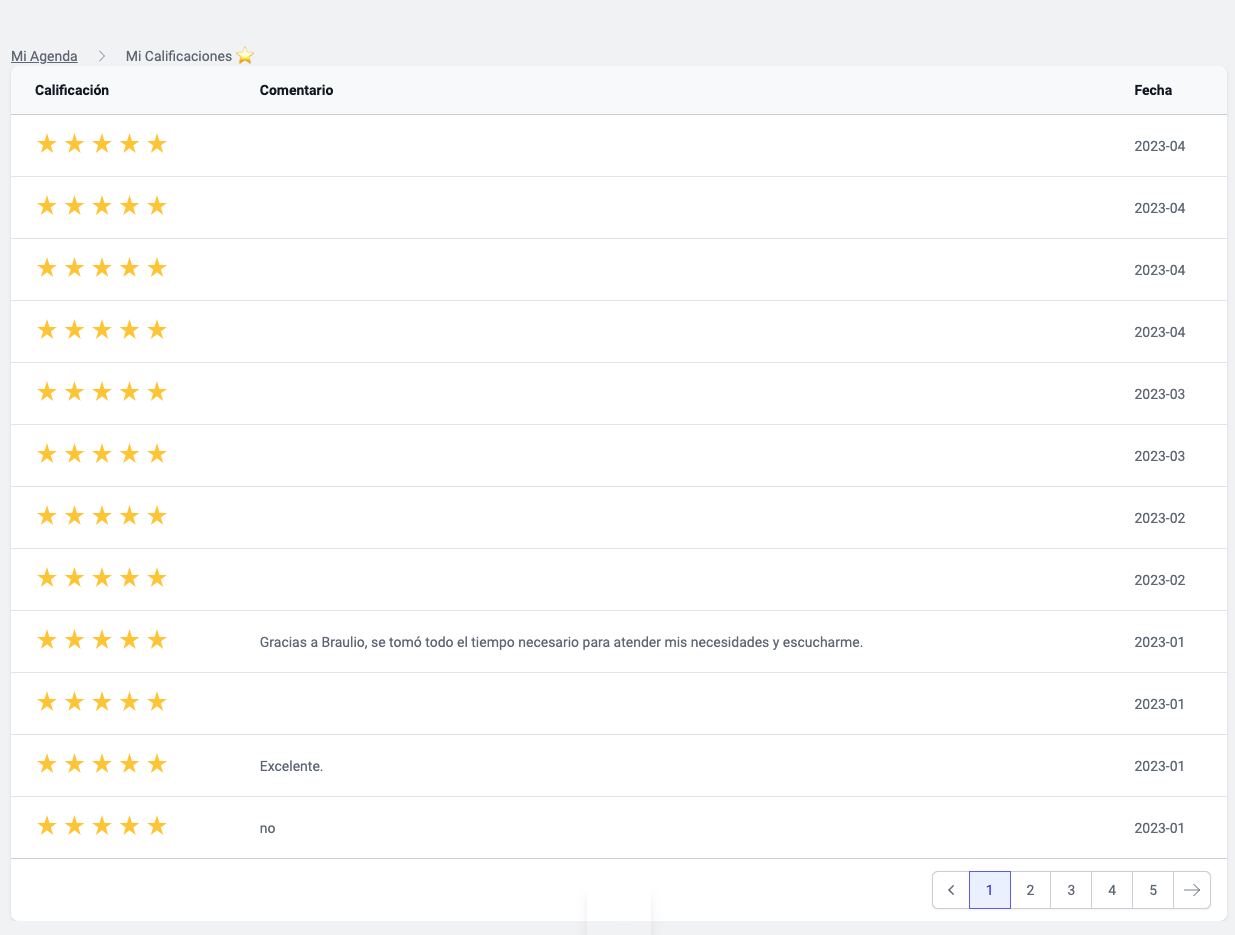Open the Mi Agenda breadcrumb link

click(44, 57)
